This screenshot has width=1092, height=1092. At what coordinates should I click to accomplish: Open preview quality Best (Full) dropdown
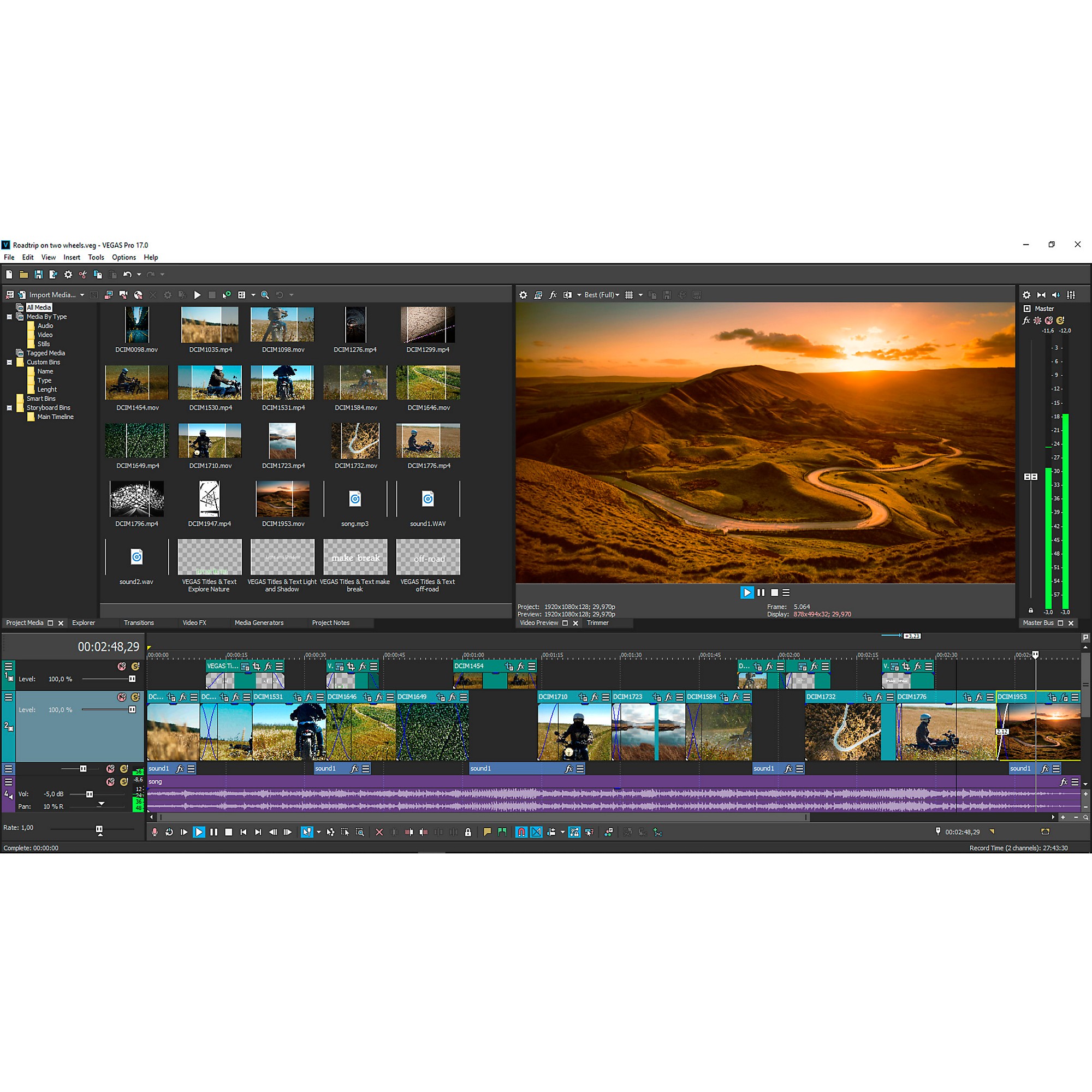pos(601,295)
